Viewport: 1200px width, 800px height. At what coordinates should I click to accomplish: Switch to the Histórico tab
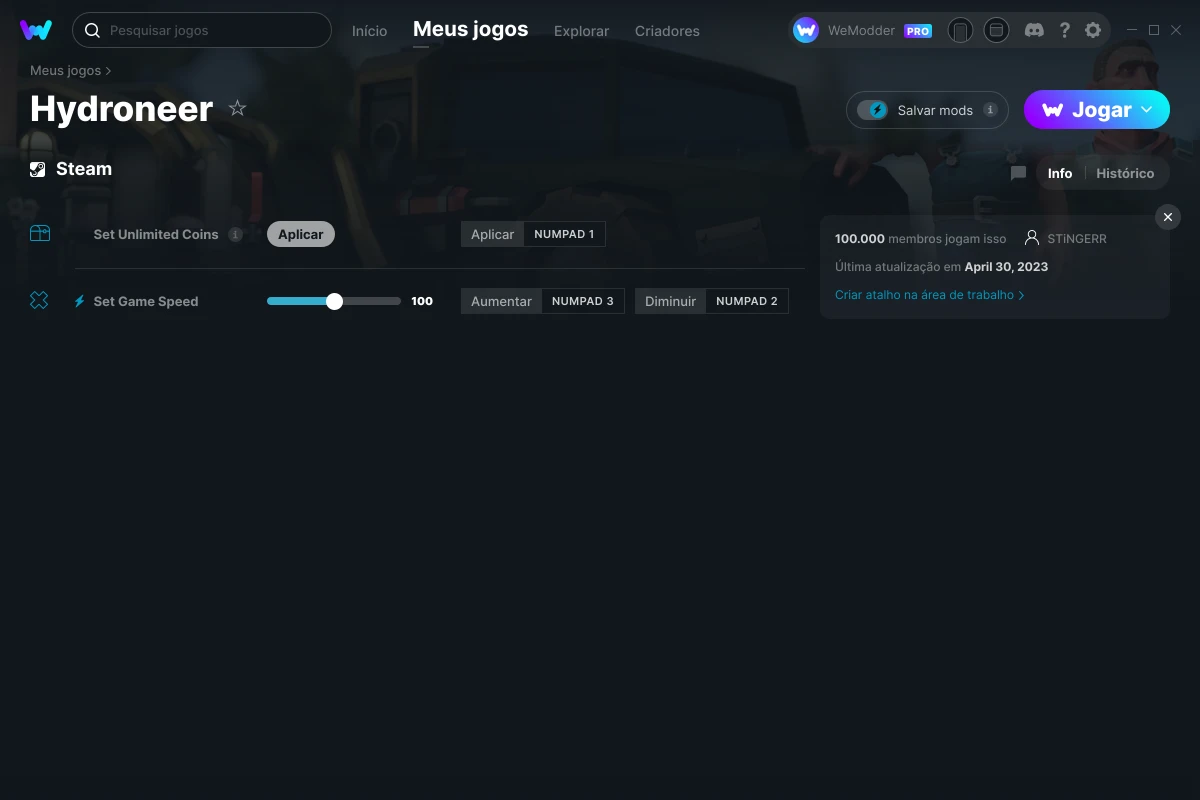coord(1125,173)
